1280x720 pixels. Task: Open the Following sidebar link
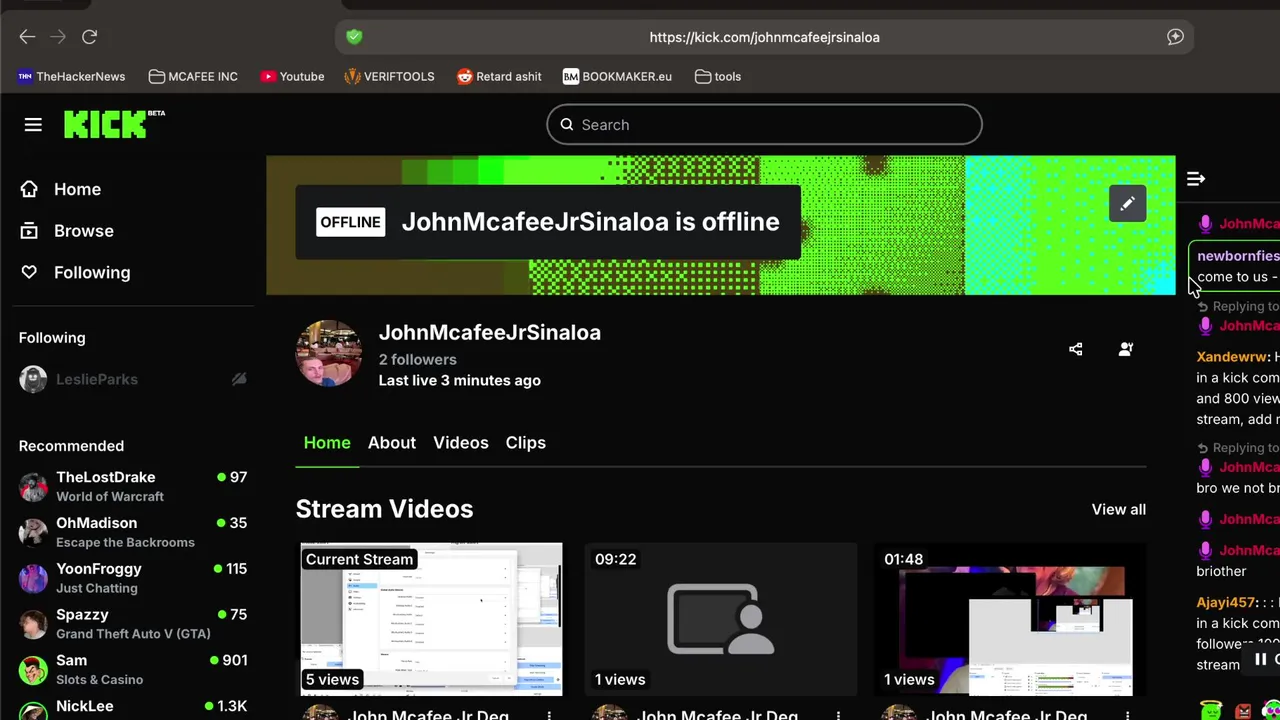point(92,272)
